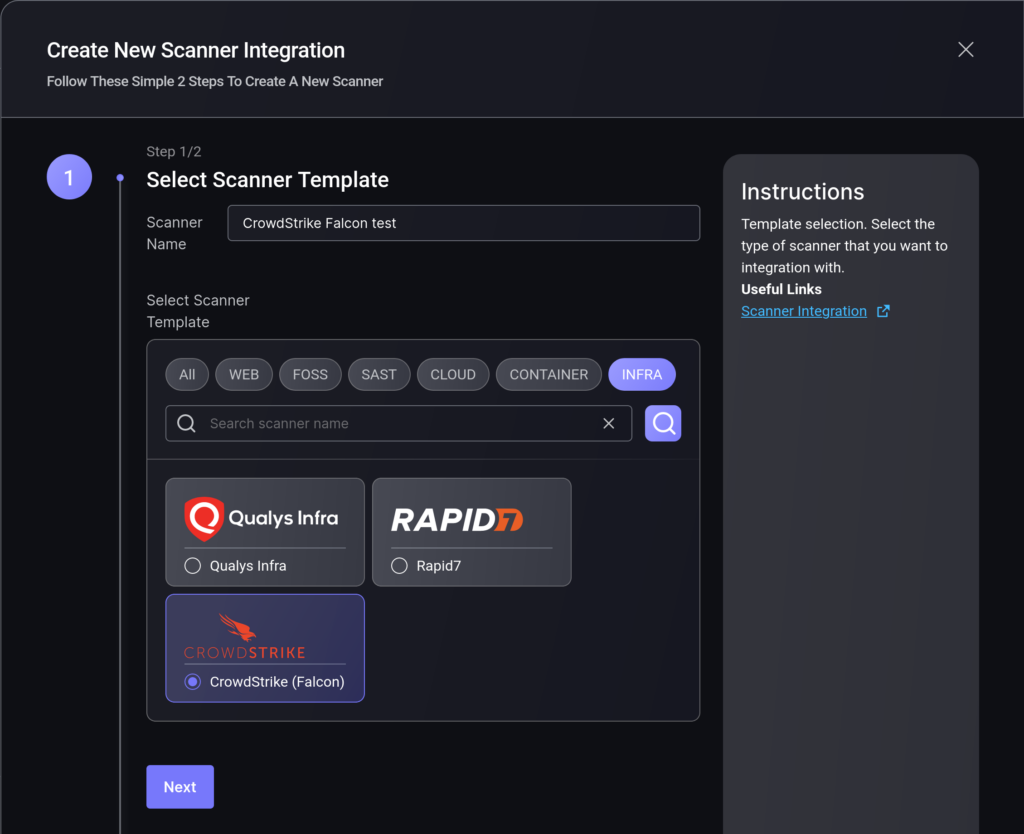Click the Scanner Name input field

tap(463, 223)
